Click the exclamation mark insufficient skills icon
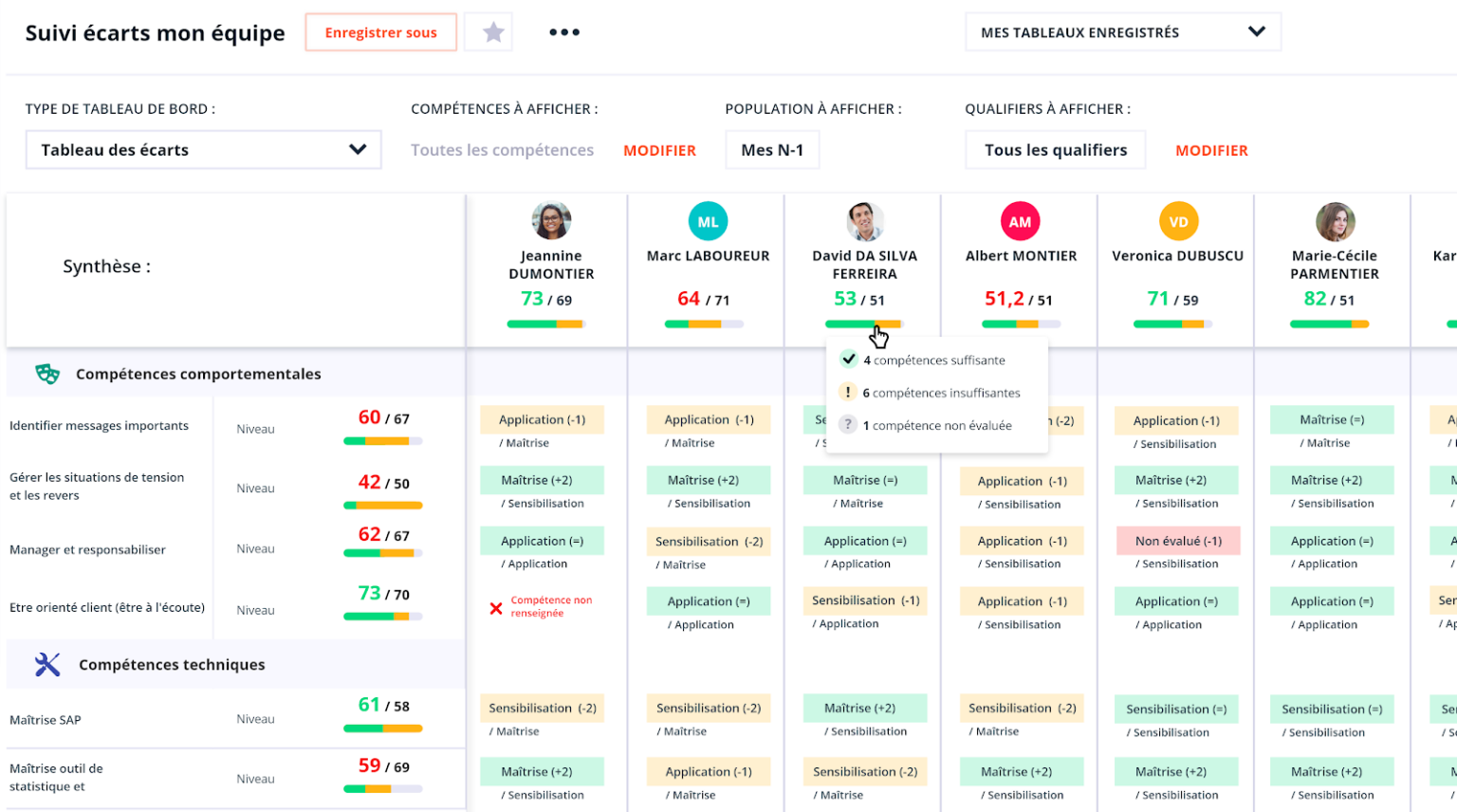Viewport: 1457px width, 812px height. click(x=848, y=392)
